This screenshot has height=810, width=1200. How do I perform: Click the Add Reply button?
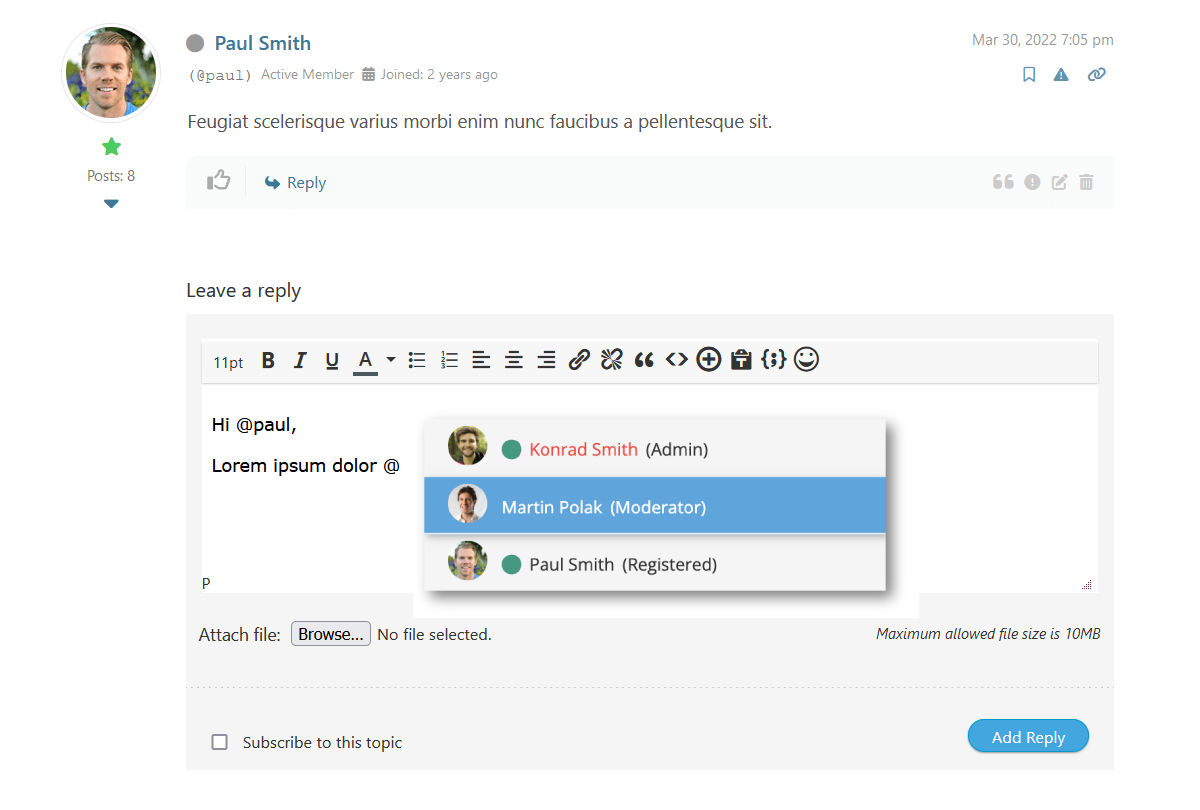click(1028, 736)
